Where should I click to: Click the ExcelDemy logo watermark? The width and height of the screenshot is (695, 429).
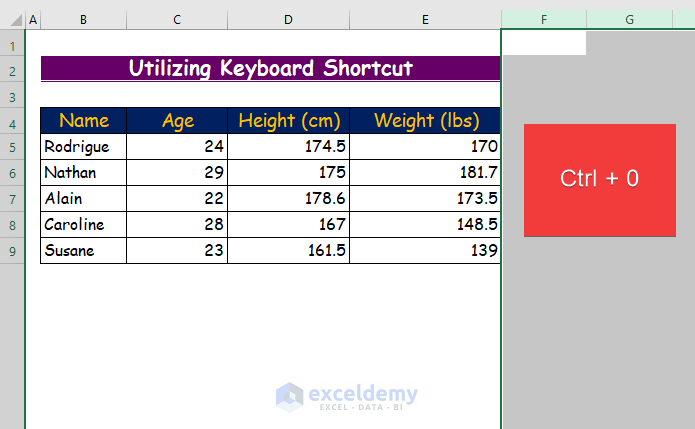click(x=347, y=395)
